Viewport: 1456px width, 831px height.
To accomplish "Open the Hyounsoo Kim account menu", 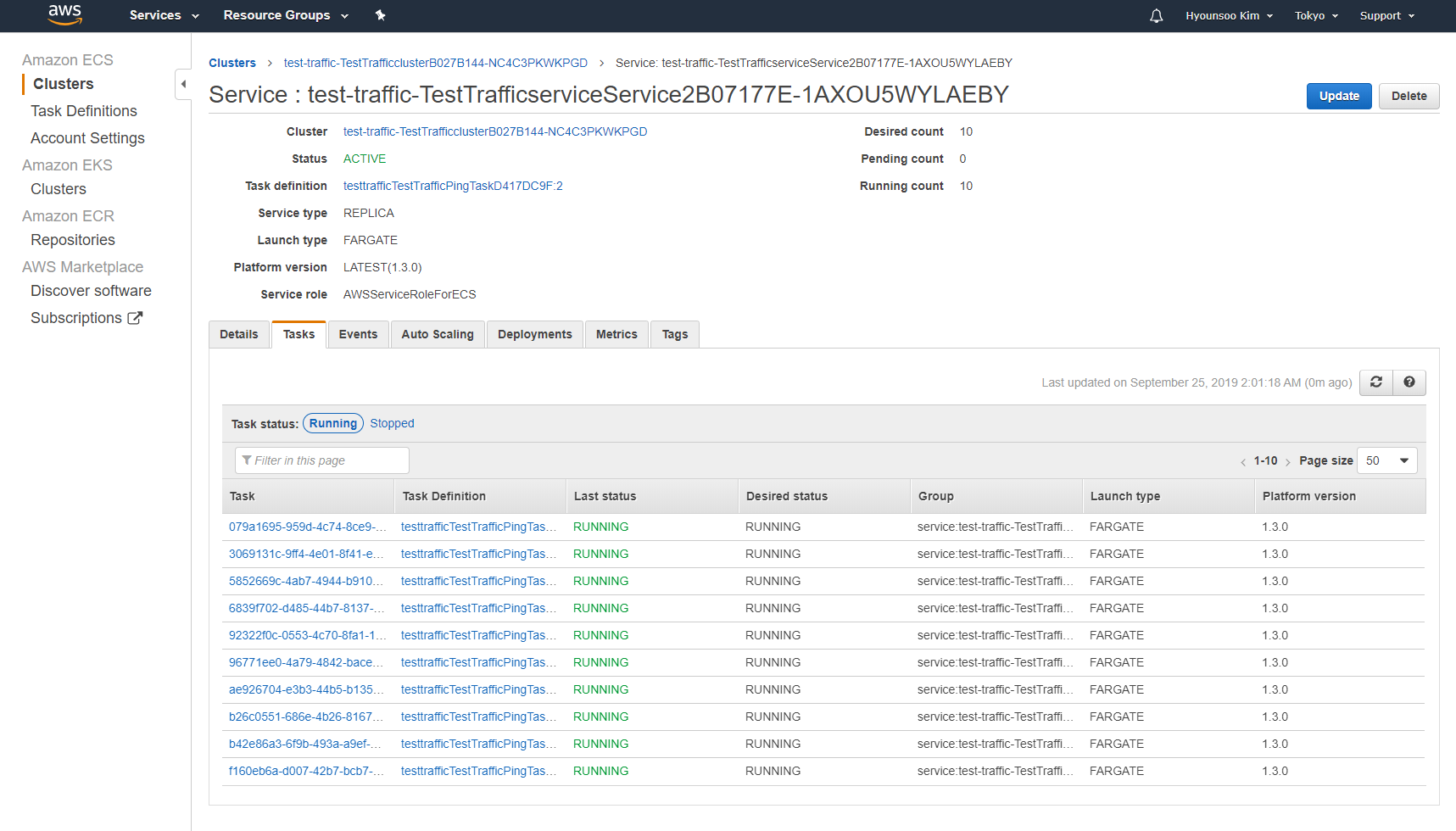I will point(1229,16).
